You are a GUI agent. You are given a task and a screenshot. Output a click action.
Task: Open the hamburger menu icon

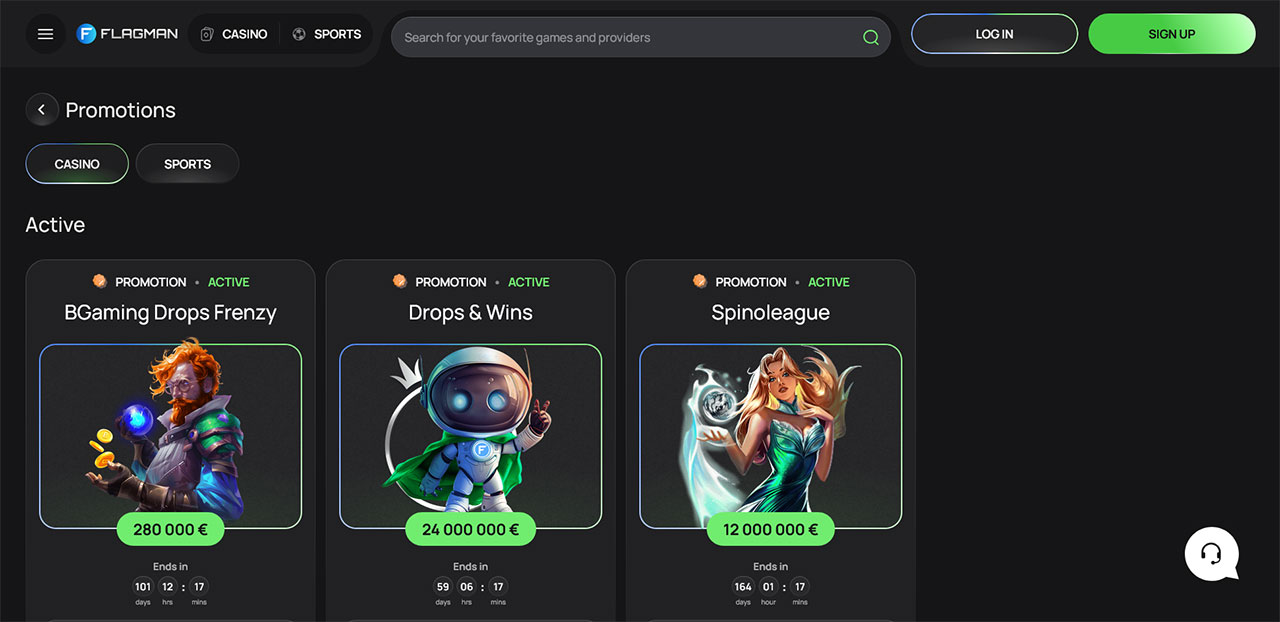pyautogui.click(x=45, y=34)
